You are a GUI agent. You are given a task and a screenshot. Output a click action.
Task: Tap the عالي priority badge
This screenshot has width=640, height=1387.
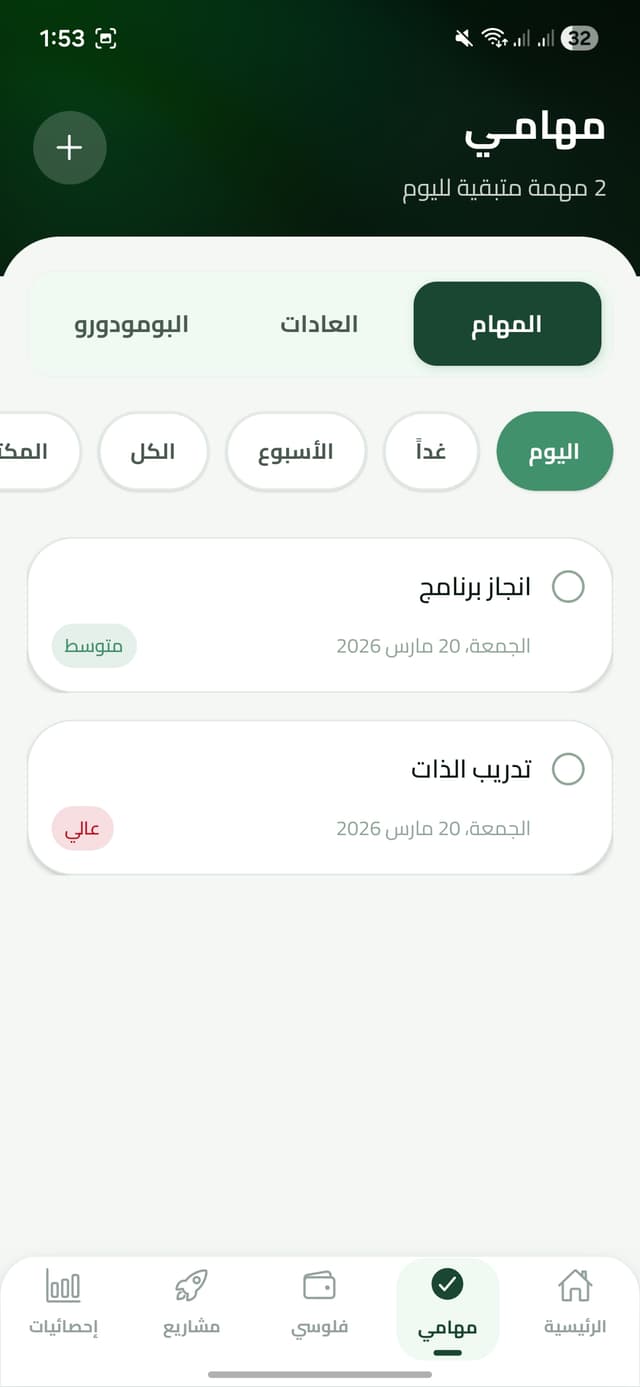point(83,828)
